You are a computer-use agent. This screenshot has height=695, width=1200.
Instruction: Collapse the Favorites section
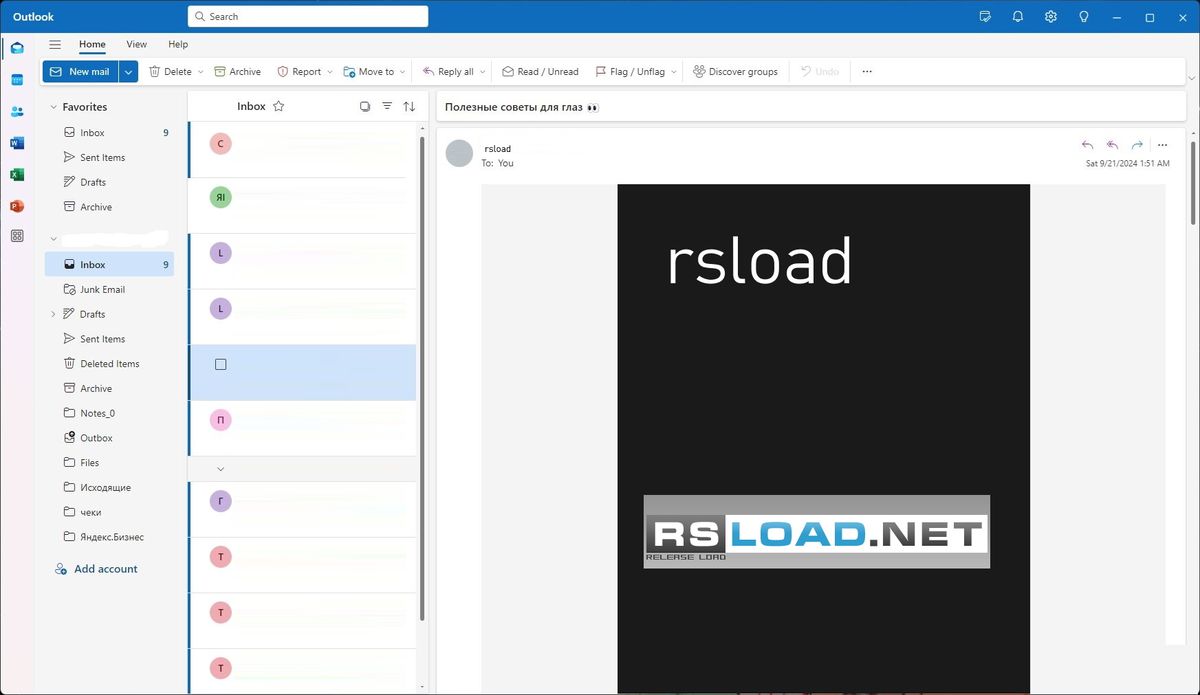54,107
